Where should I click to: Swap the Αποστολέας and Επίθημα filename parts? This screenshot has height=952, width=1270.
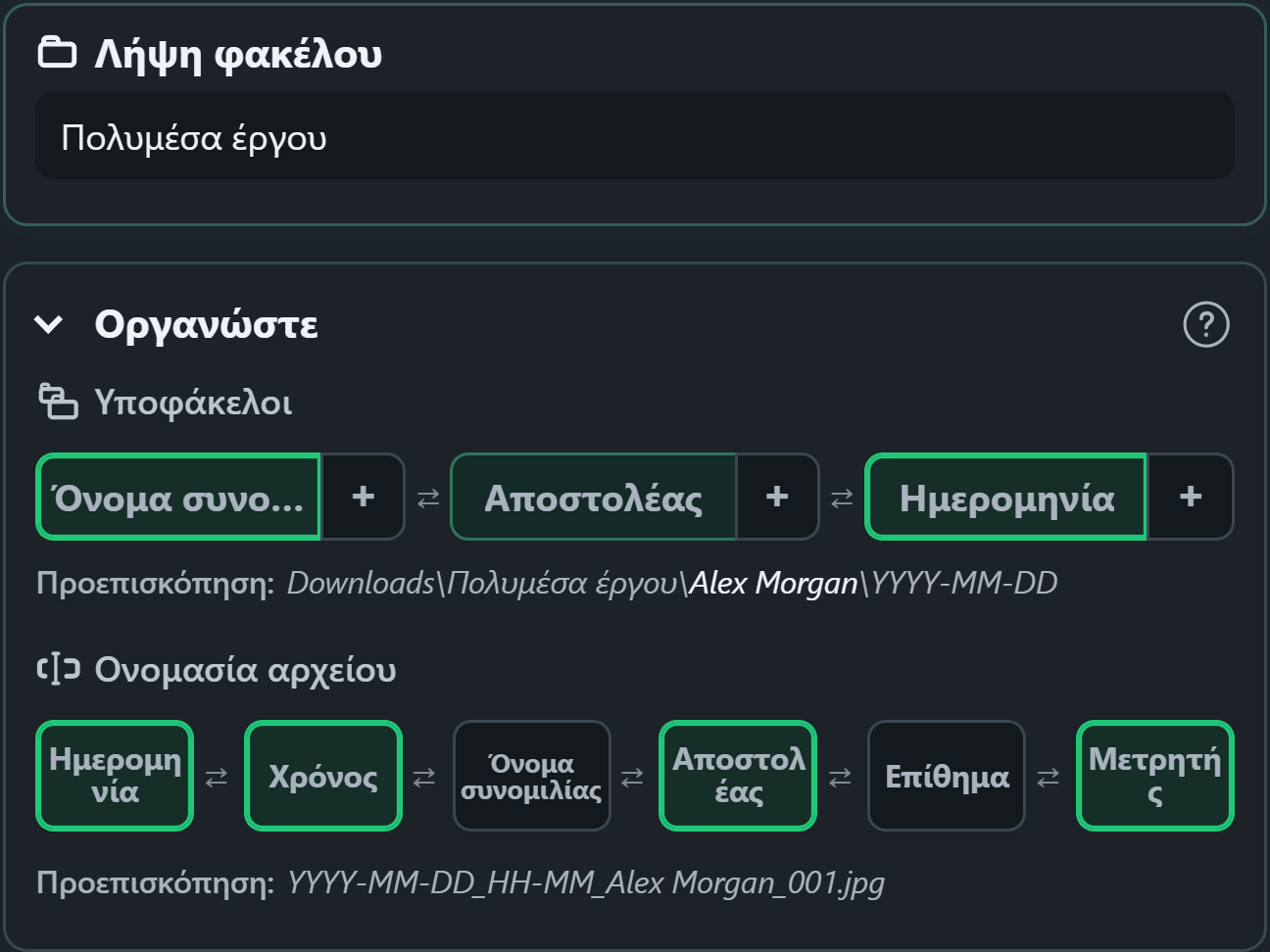coord(840,777)
